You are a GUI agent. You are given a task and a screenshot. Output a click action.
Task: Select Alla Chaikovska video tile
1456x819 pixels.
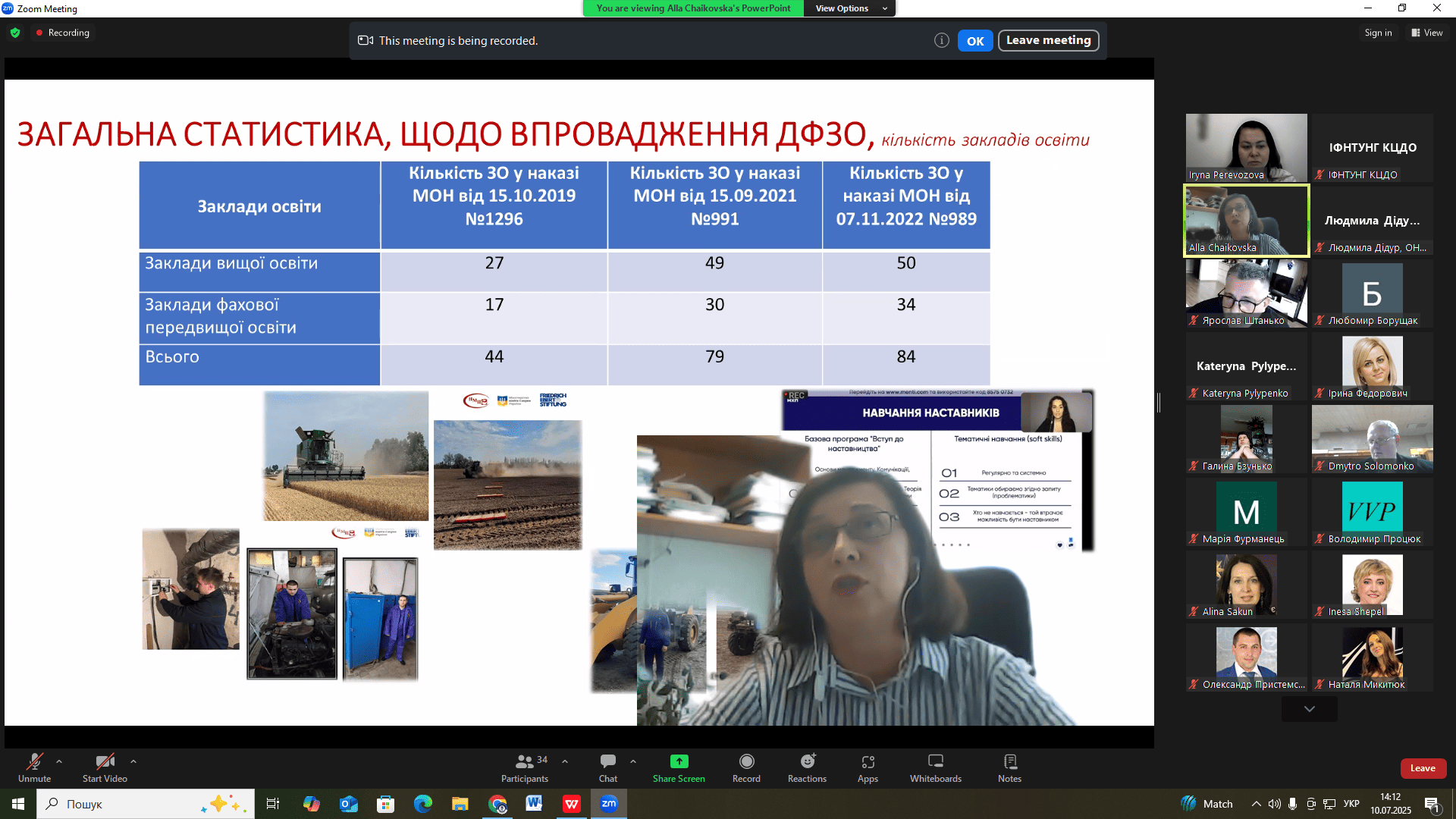[x=1247, y=221]
